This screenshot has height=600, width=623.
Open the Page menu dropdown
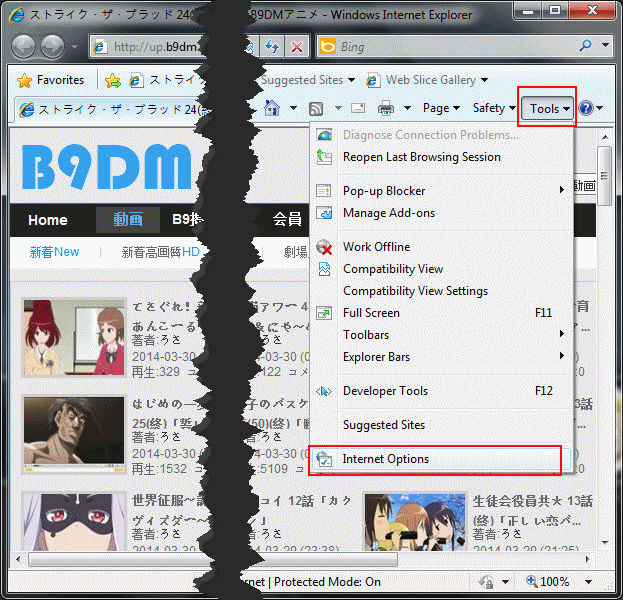[441, 108]
